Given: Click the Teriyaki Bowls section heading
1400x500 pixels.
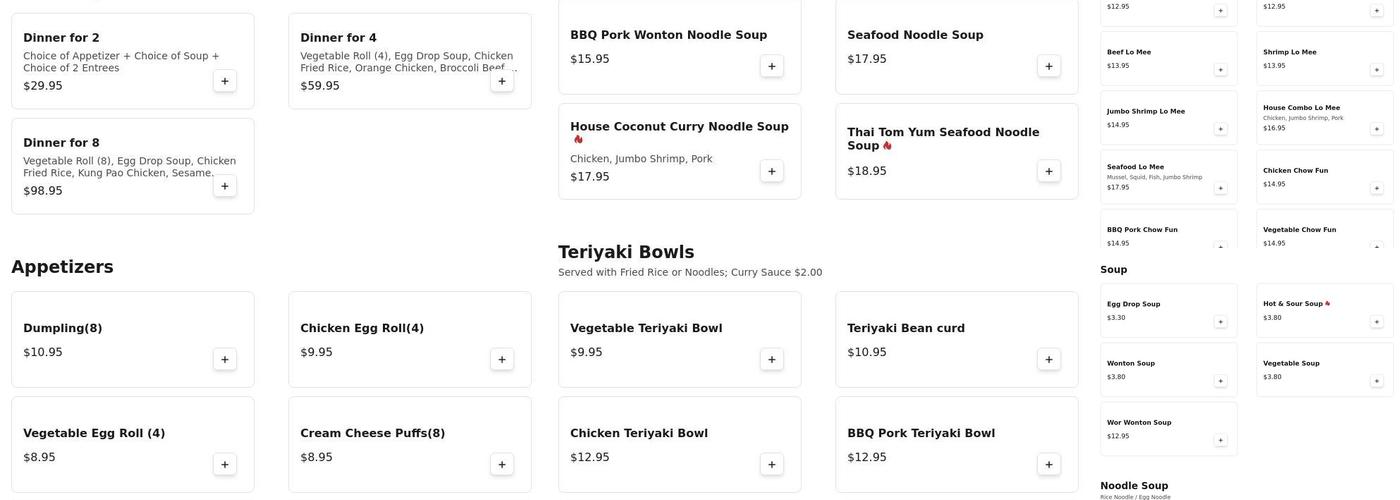Looking at the screenshot, I should (626, 252).
